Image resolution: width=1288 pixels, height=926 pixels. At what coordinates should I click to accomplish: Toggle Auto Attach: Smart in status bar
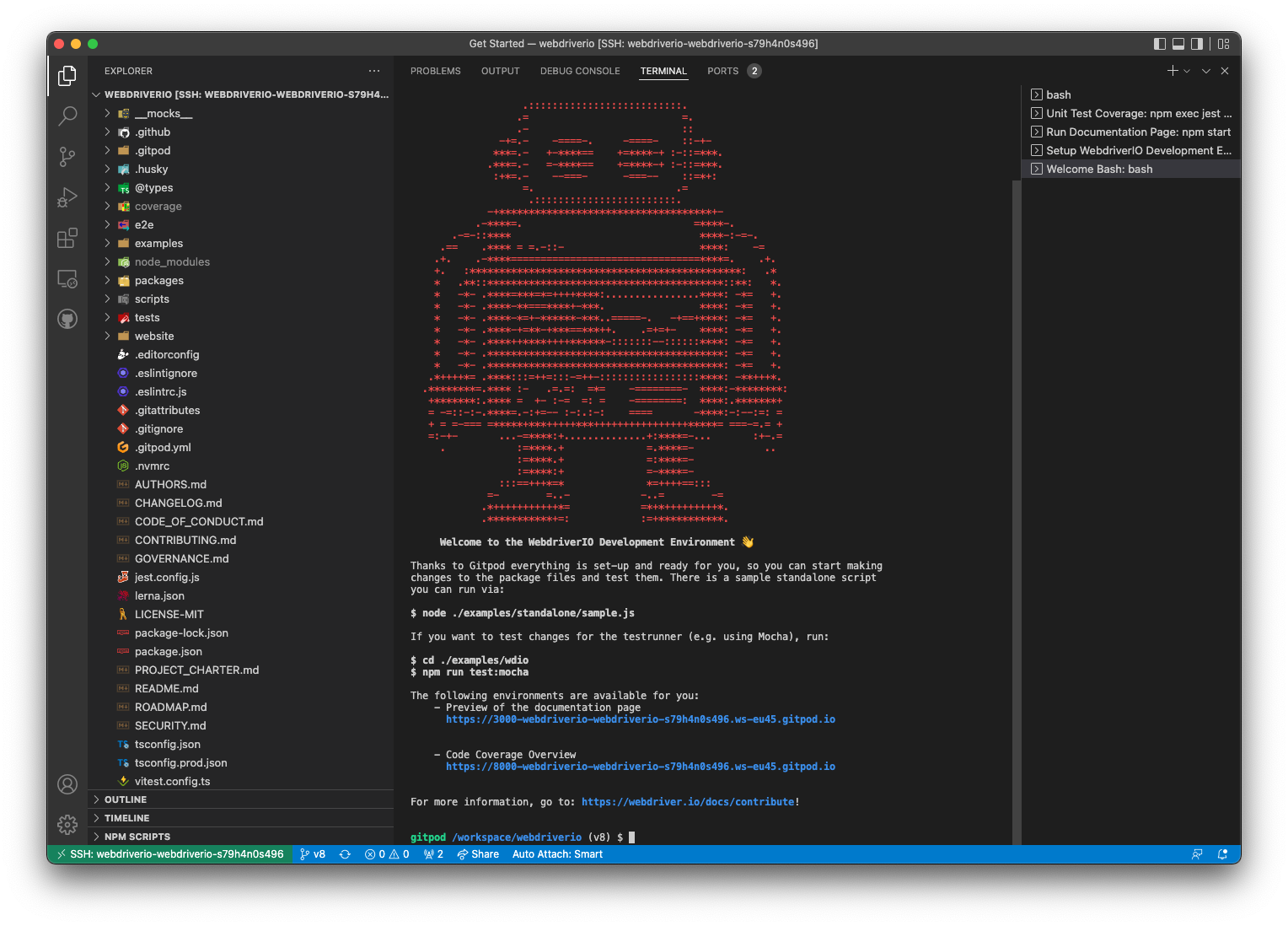coord(557,854)
